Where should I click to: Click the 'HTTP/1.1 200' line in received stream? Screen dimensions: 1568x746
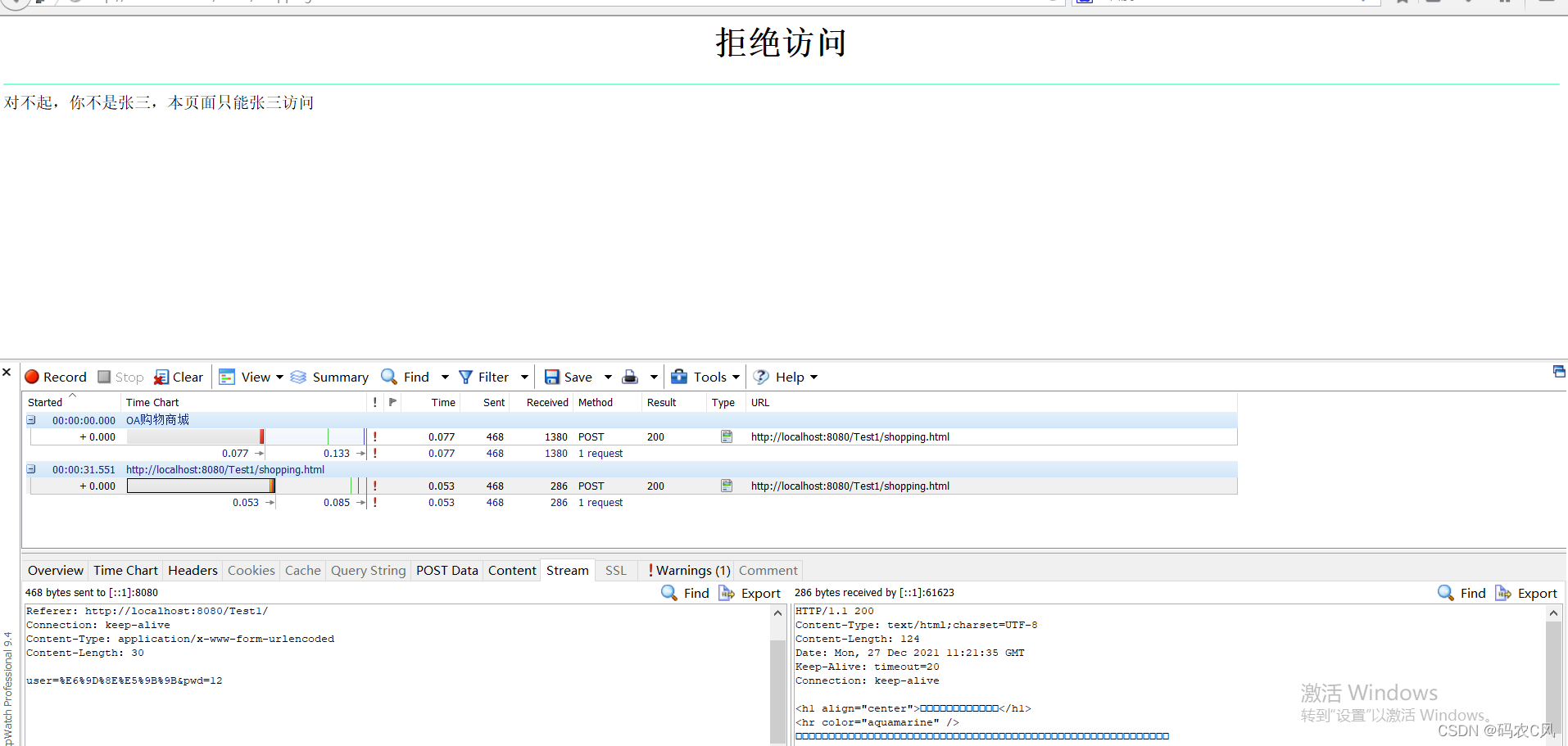(835, 611)
